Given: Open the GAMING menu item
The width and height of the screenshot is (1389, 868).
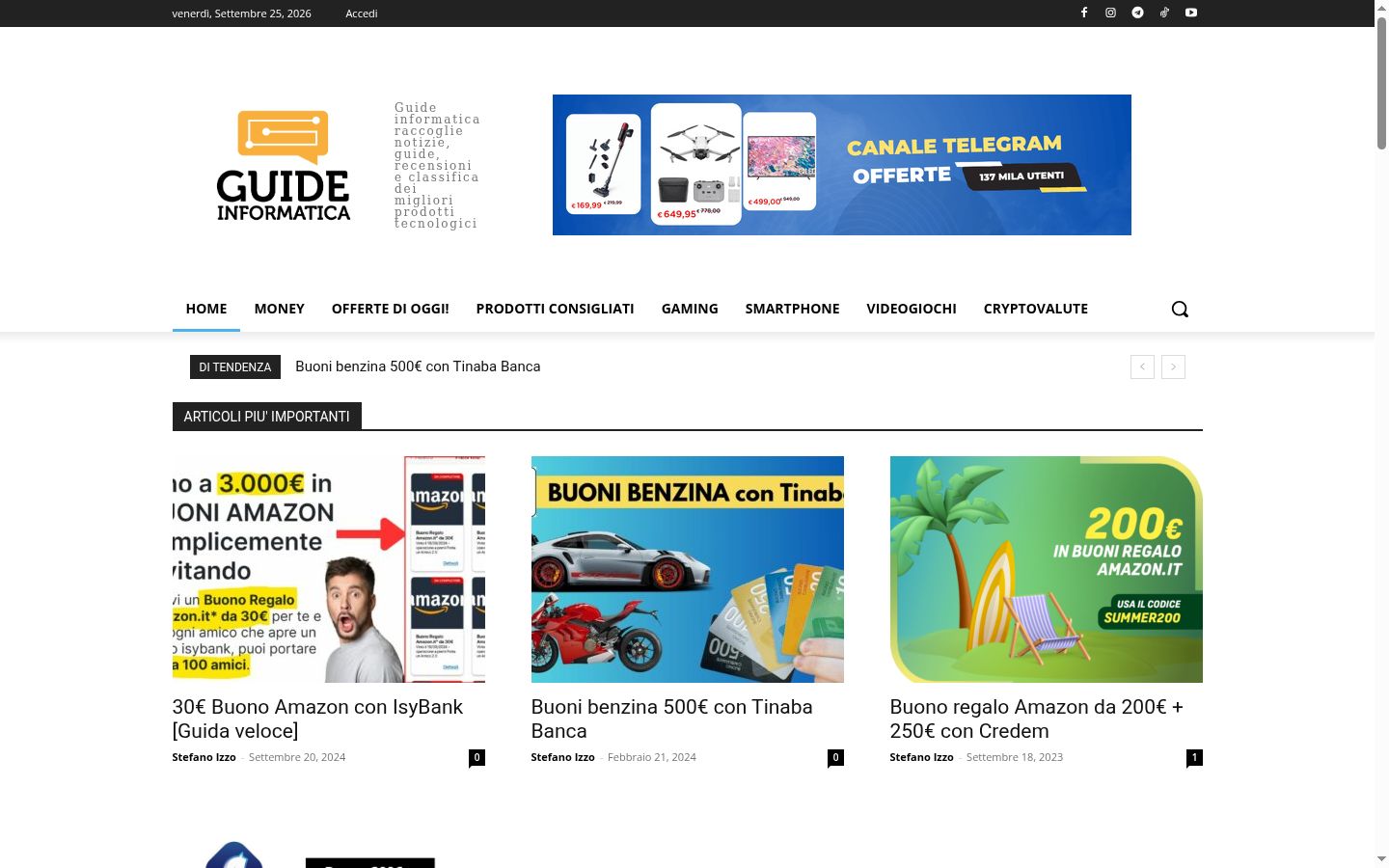Looking at the screenshot, I should pyautogui.click(x=690, y=309).
